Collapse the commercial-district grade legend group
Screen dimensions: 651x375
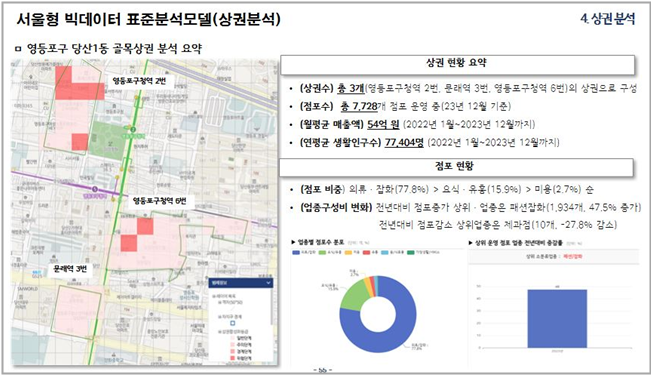point(220,332)
